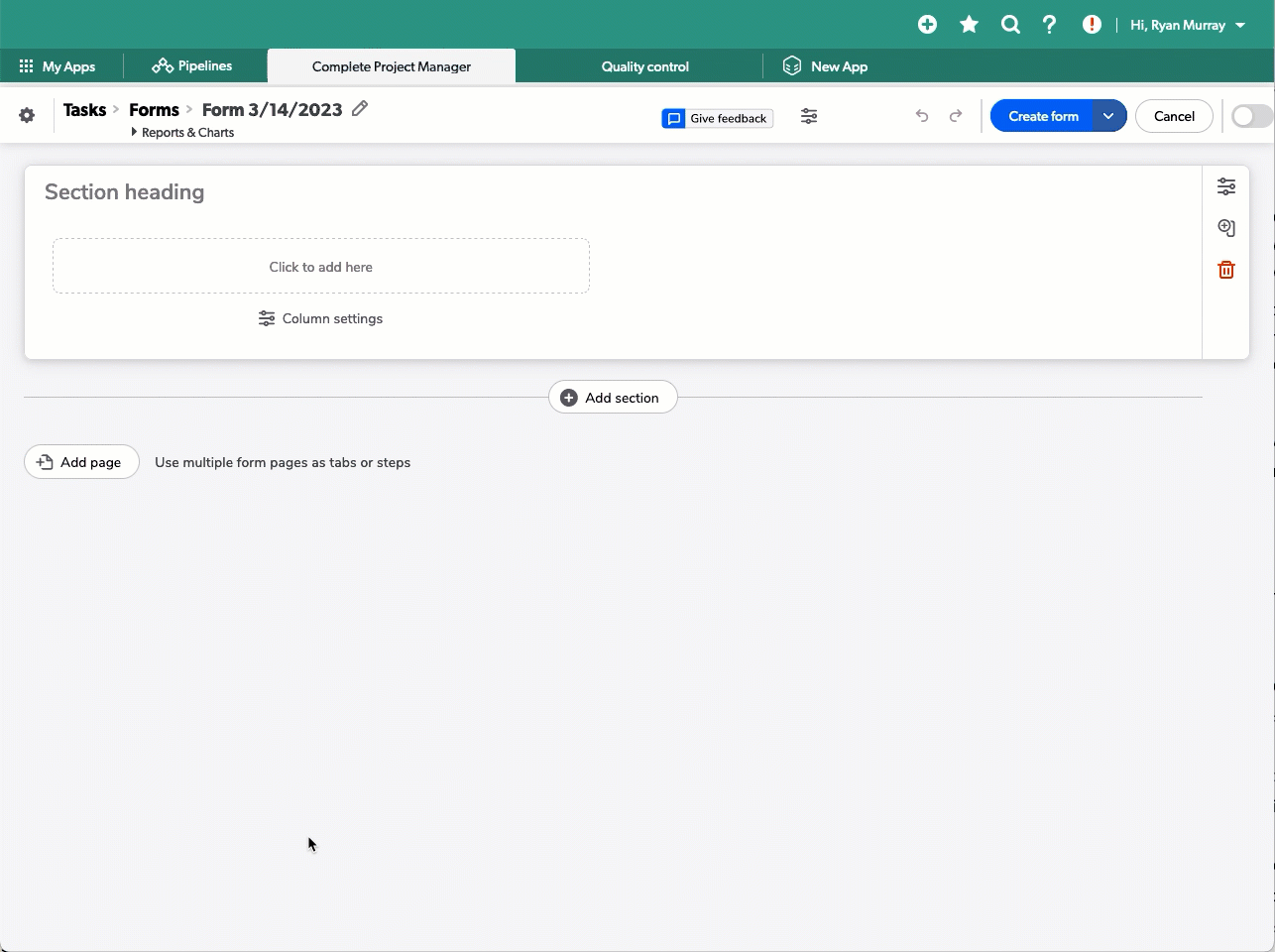Open the section settings sliders icon
Screen dimensions: 1275x952
pyautogui.click(x=1226, y=185)
